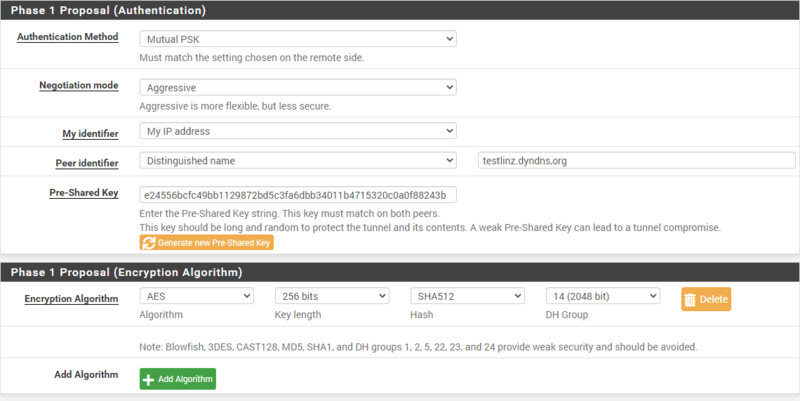Select the DH Group dropdown showing 14 (2048 bit)
Viewport: 800px width, 401px height.
click(x=603, y=296)
